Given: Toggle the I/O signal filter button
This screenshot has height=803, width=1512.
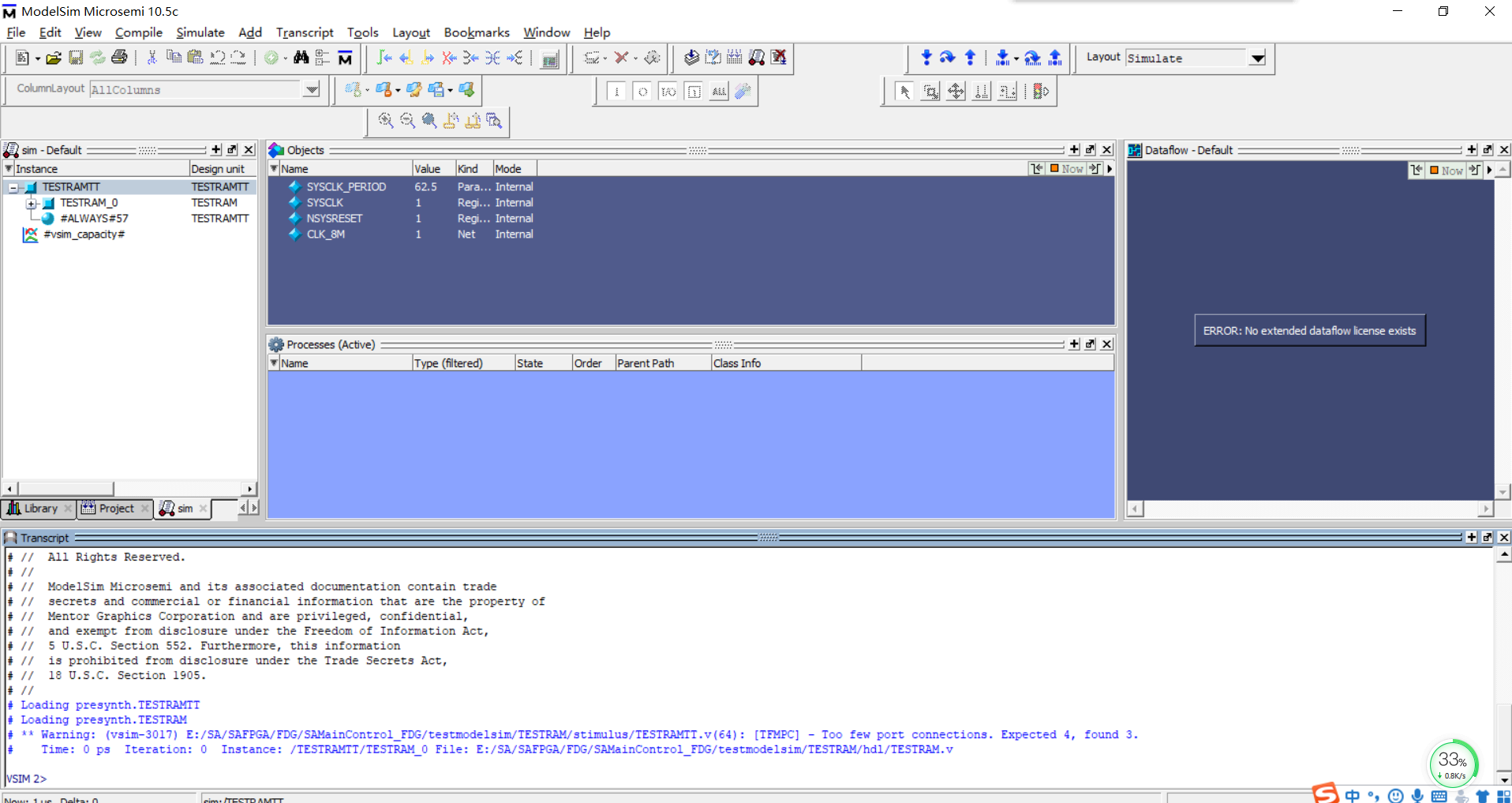Looking at the screenshot, I should 668,91.
